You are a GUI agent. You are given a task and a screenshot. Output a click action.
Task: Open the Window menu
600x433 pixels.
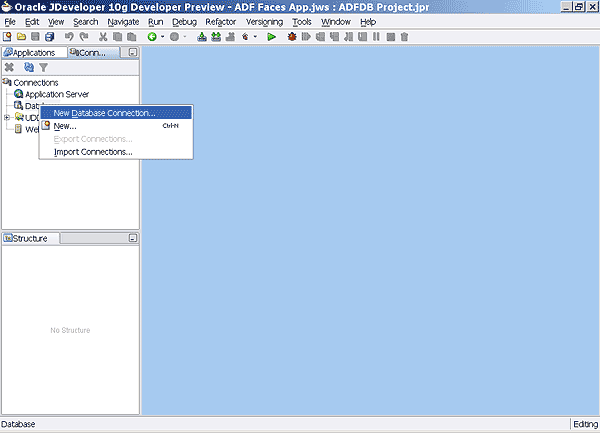[336, 22]
